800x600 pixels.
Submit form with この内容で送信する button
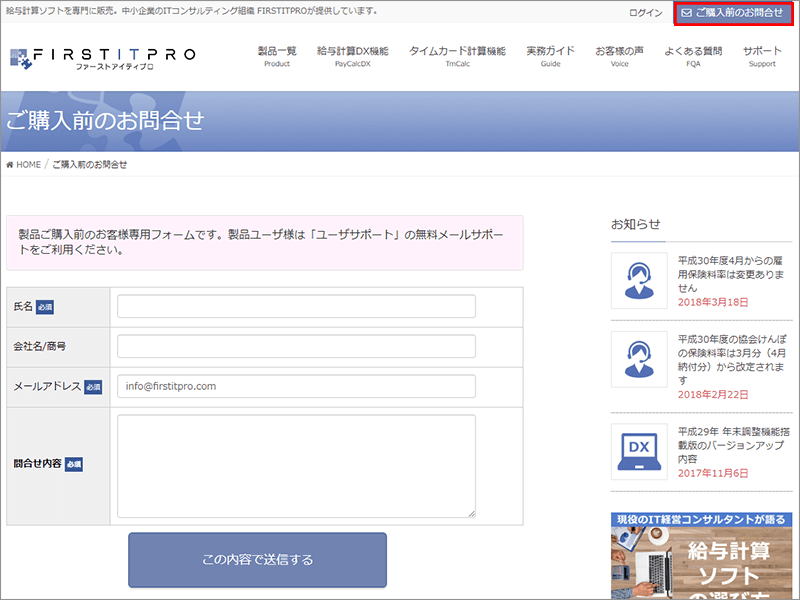click(x=257, y=559)
